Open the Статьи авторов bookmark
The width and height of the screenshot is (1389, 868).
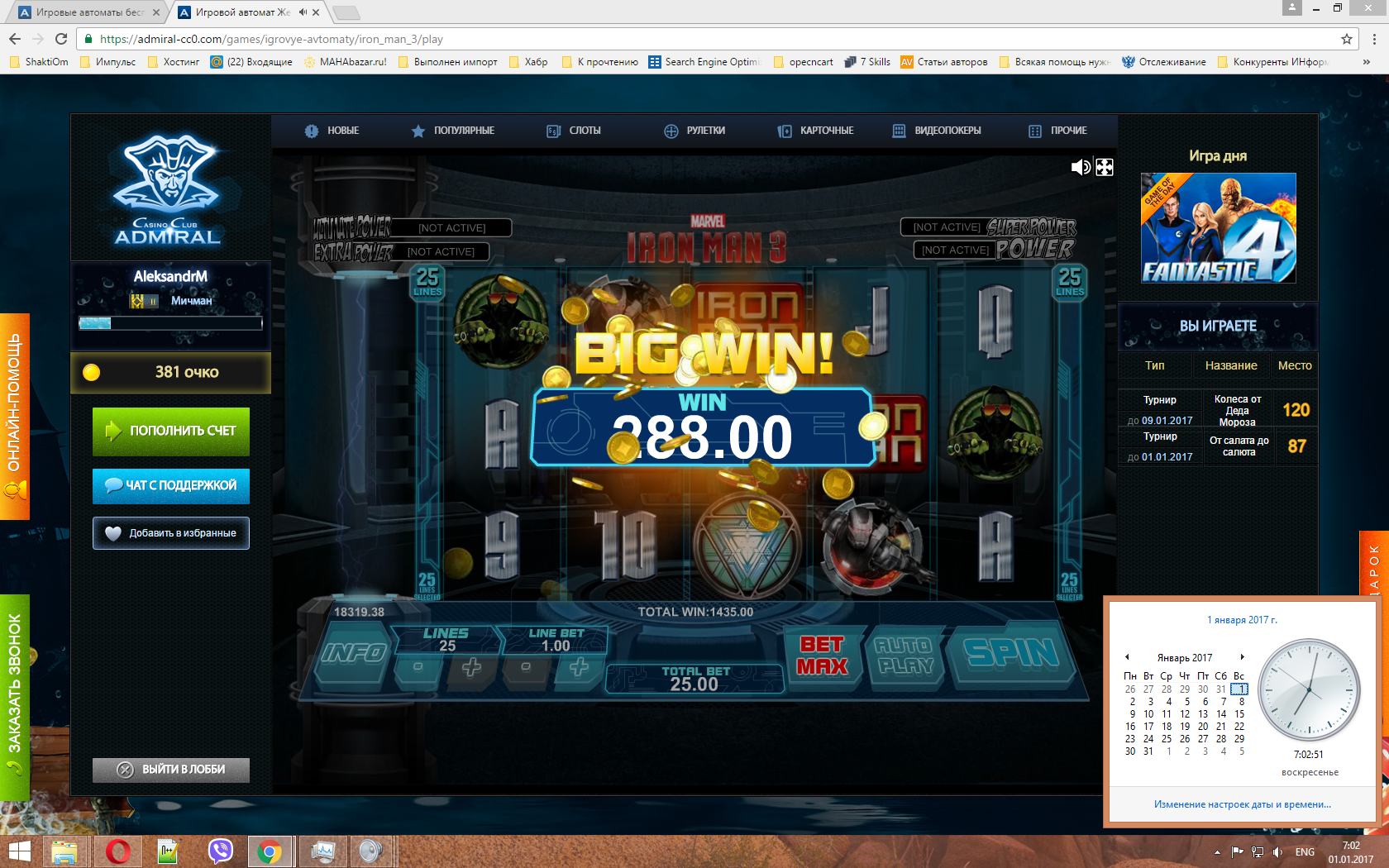[944, 62]
